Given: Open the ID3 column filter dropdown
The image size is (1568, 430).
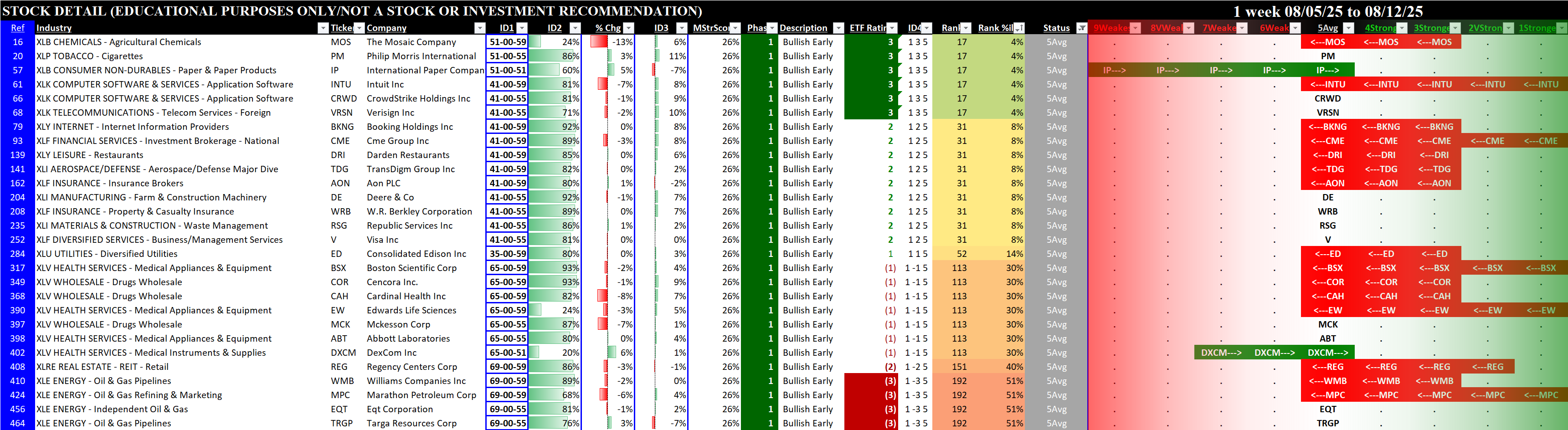Looking at the screenshot, I should pyautogui.click(x=682, y=28).
